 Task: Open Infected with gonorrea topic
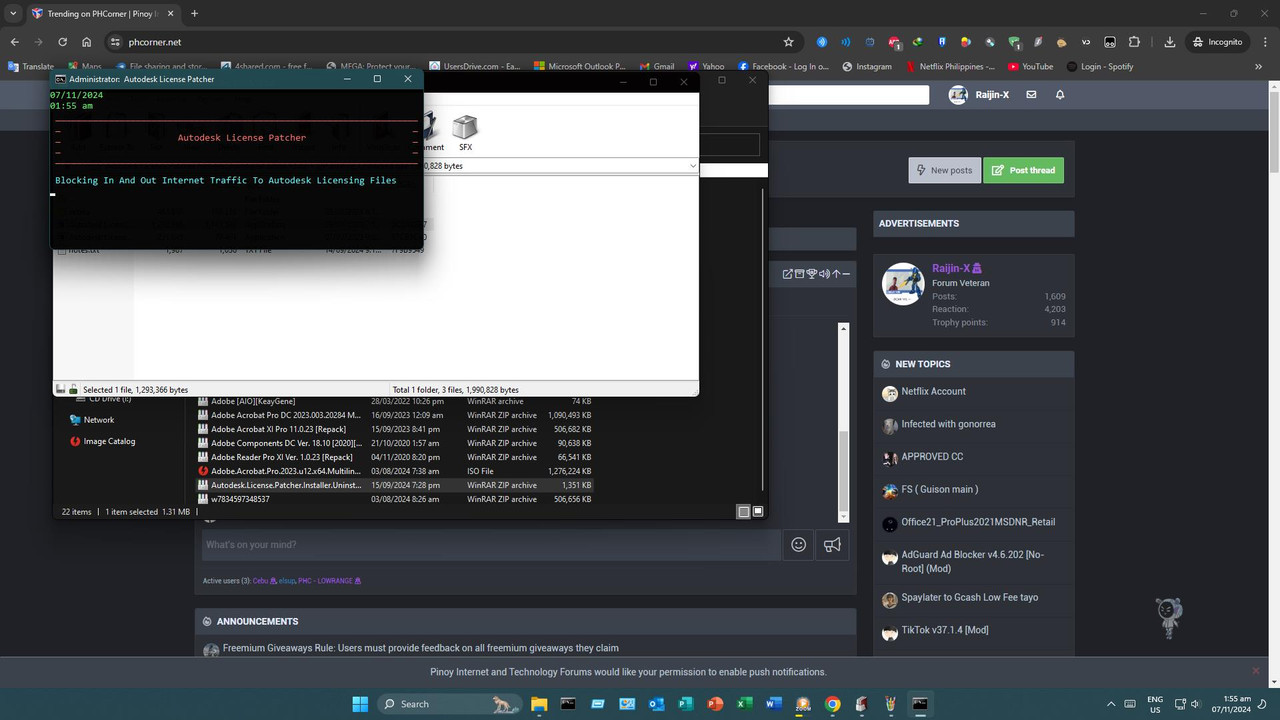tap(948, 424)
